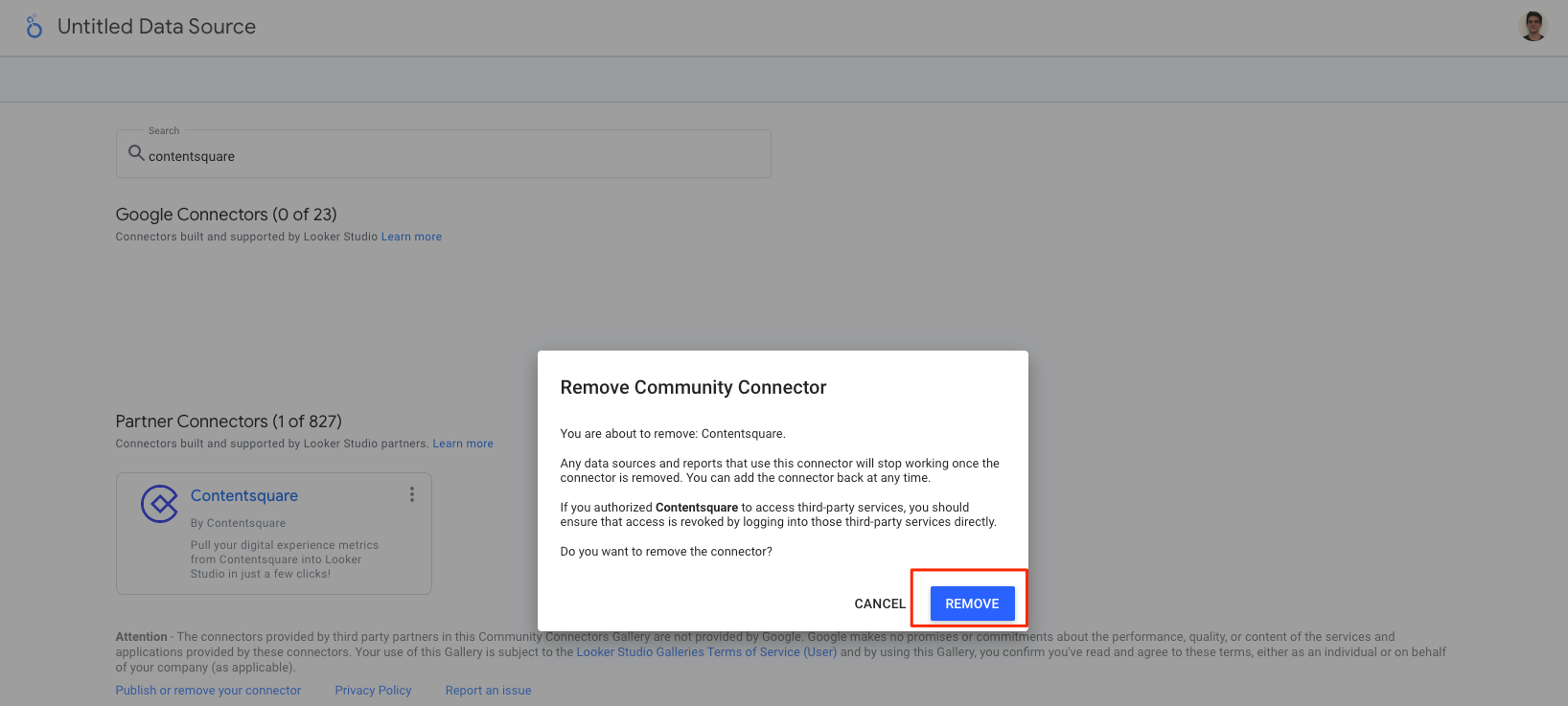Click the Untitled Data Source title
Screen dimensions: 1568x706
[156, 27]
